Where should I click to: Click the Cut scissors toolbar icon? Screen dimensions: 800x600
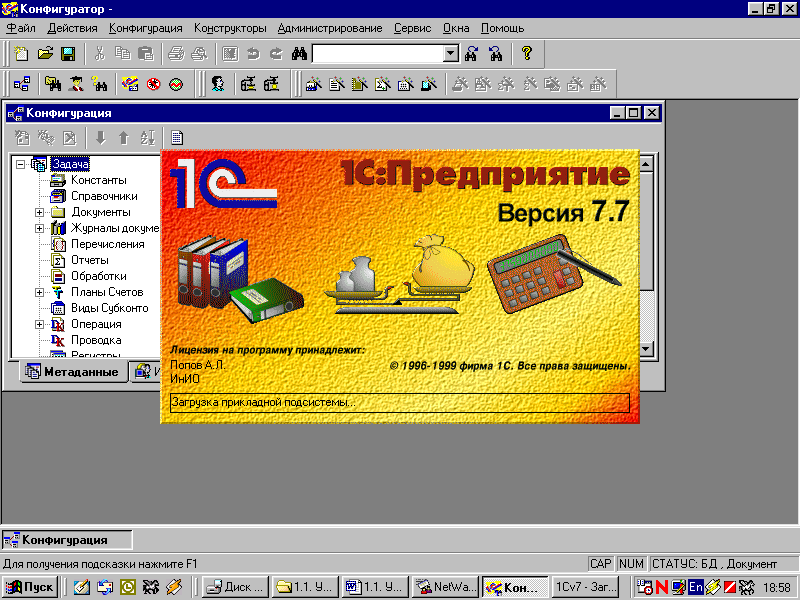point(99,54)
